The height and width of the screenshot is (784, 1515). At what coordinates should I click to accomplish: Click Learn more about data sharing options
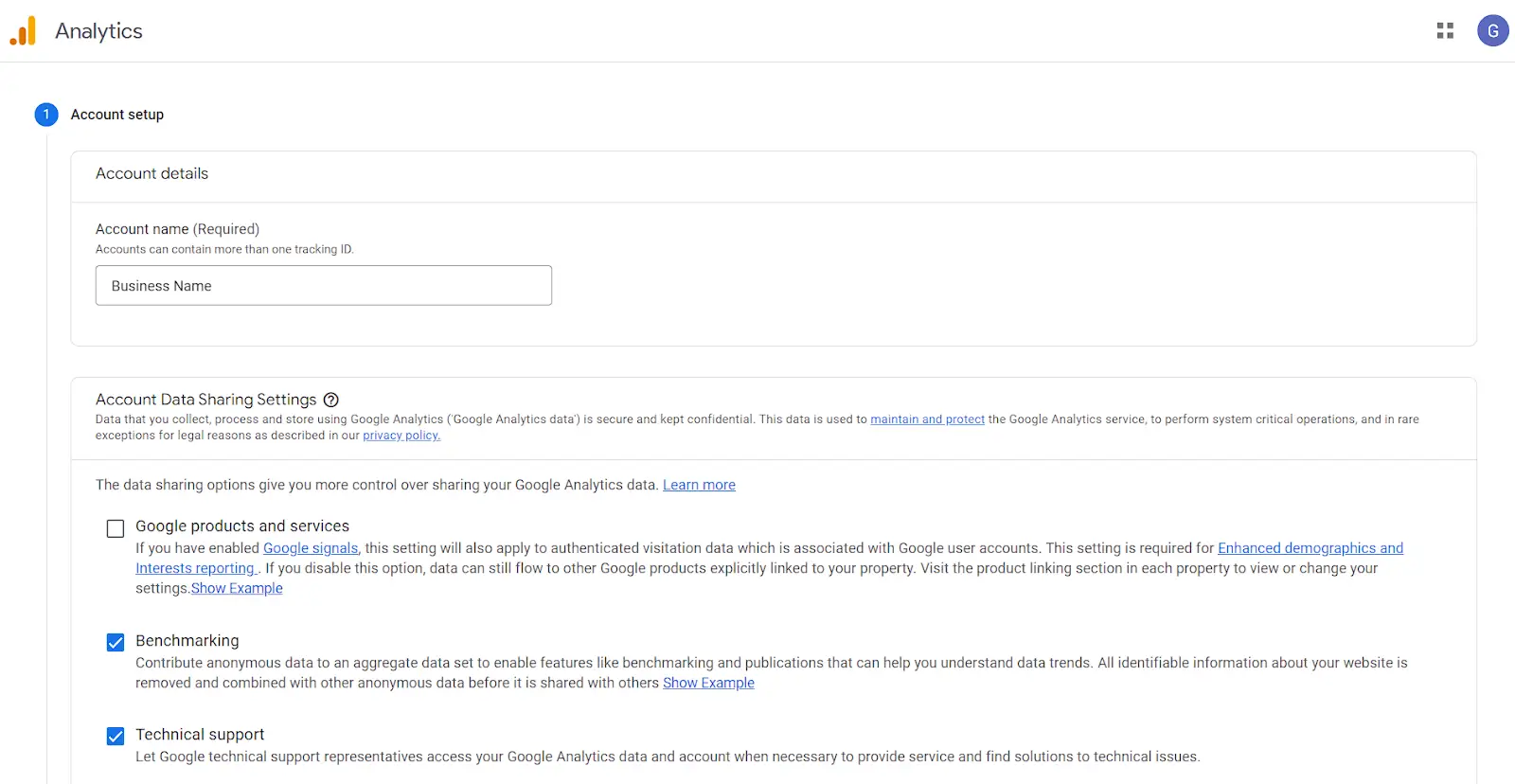coord(699,485)
